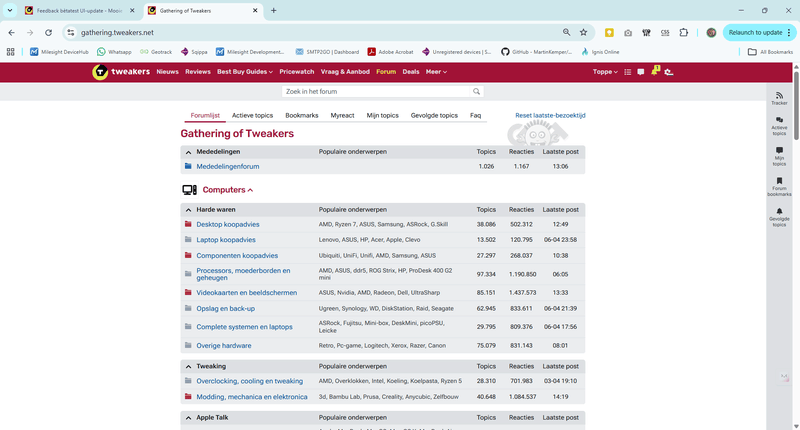
Task: Open the GitHub bookmark
Action: point(536,52)
